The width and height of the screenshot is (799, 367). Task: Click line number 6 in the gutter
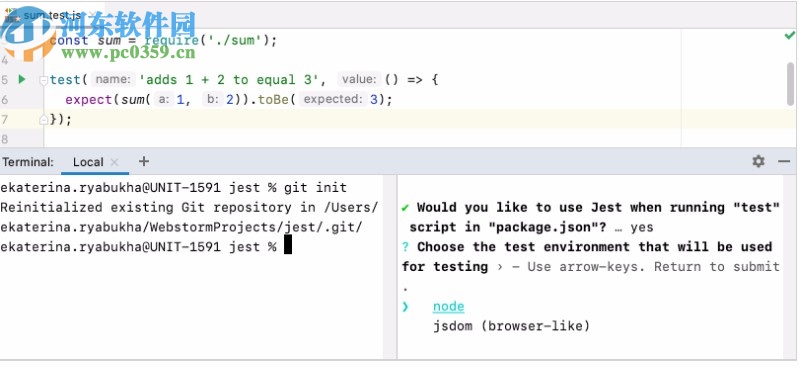point(5,99)
